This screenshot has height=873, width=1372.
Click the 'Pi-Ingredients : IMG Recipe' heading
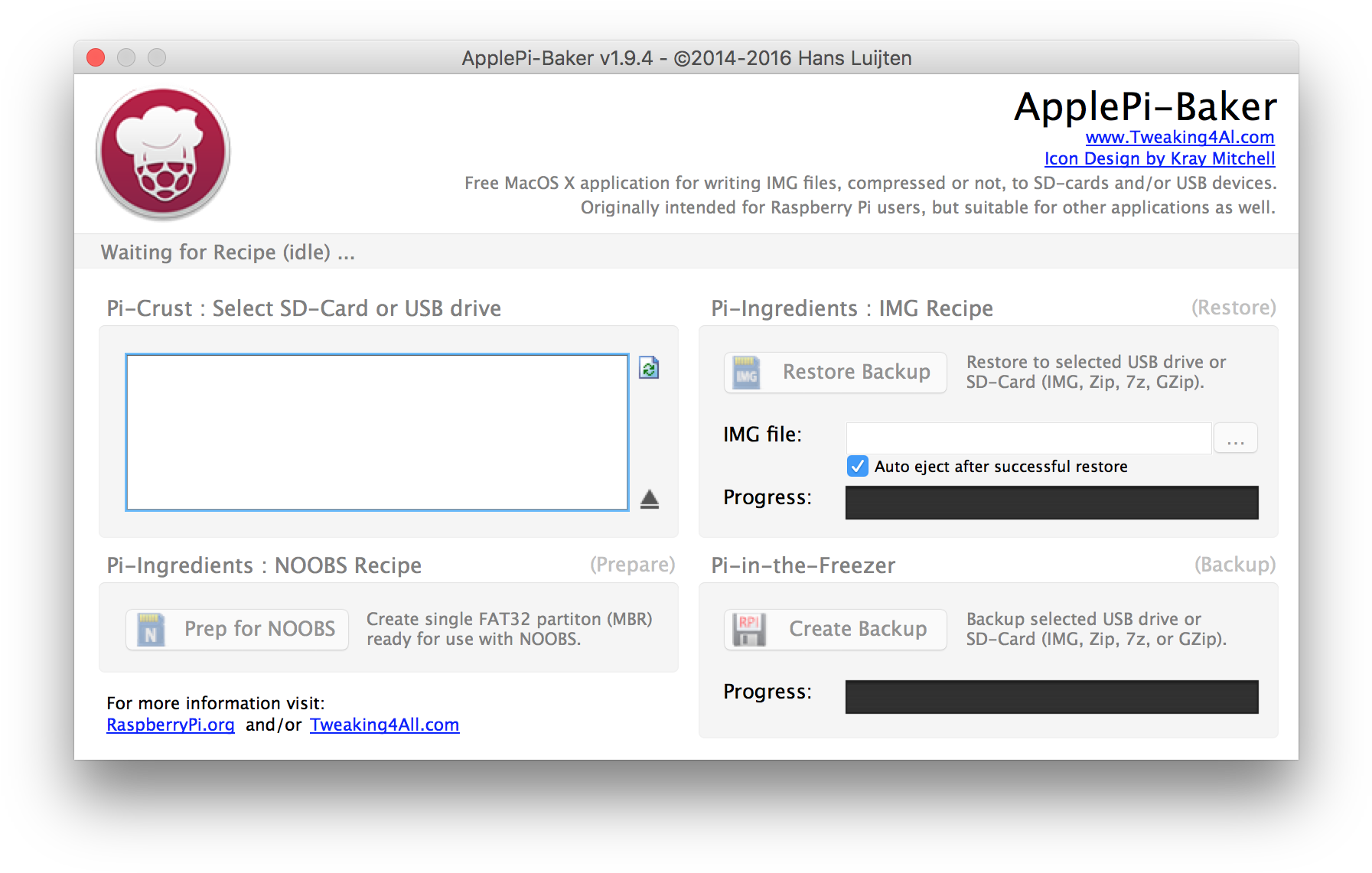pos(852,308)
